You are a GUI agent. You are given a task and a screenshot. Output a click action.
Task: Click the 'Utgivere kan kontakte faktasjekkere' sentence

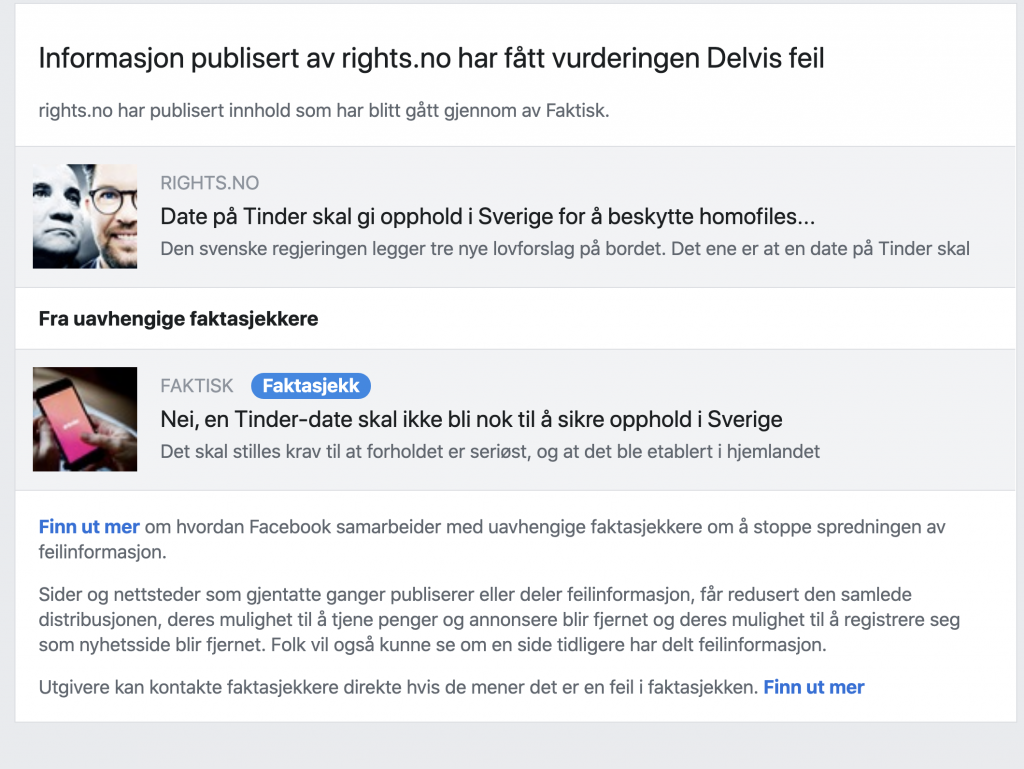(398, 687)
